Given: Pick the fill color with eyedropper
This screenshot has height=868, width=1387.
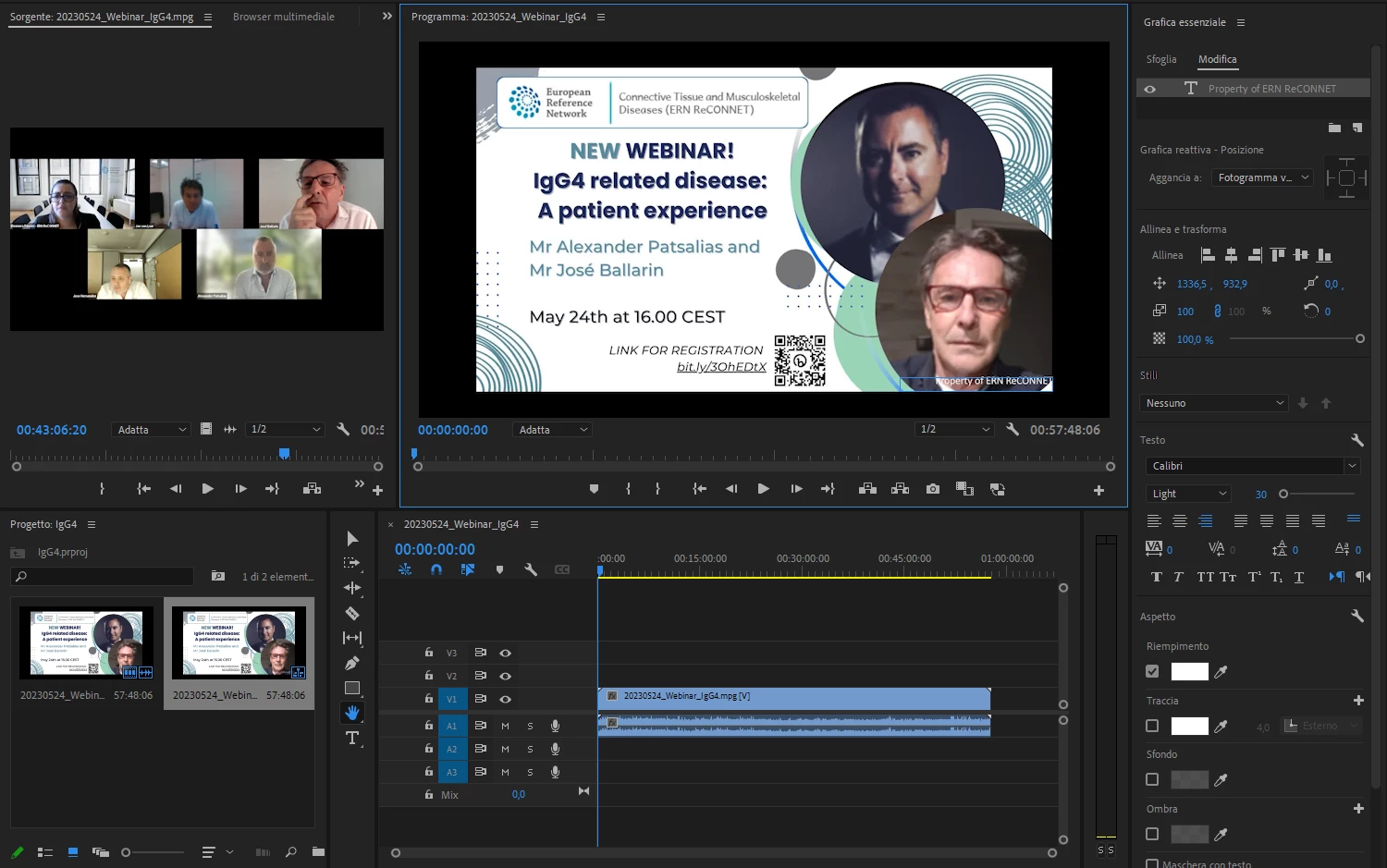Looking at the screenshot, I should point(1221,672).
